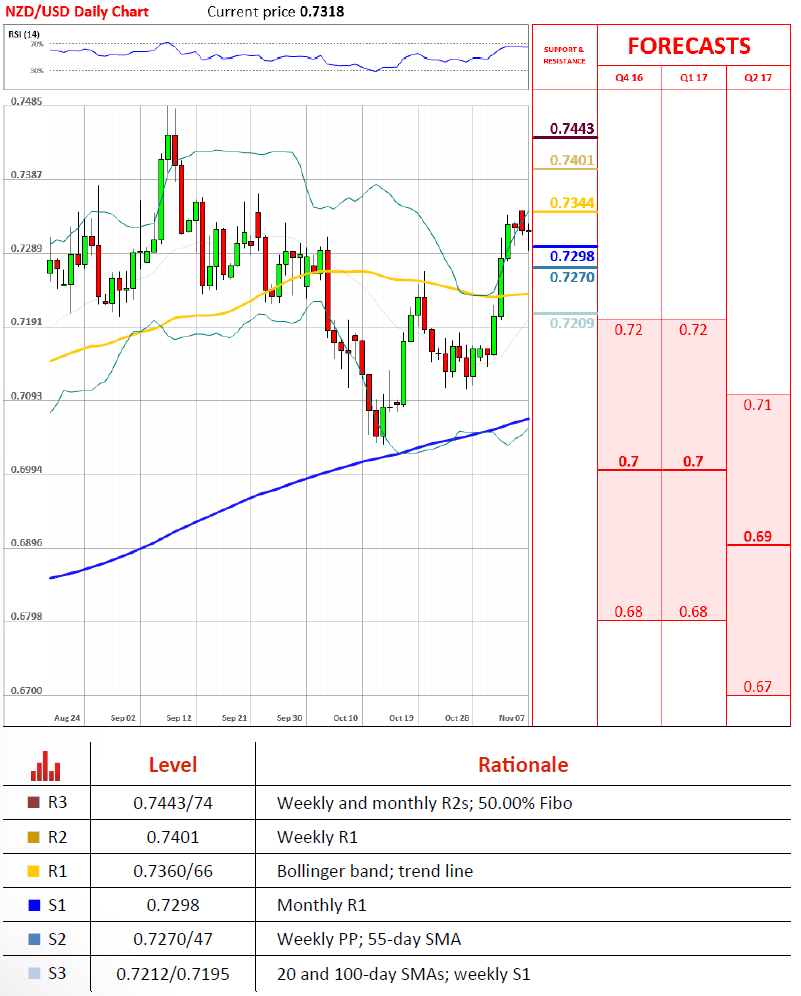Click the 0.7485 price axis label

pyautogui.click(x=26, y=101)
